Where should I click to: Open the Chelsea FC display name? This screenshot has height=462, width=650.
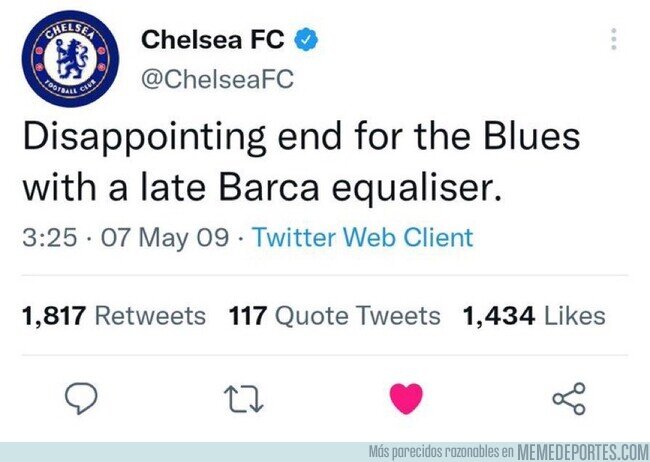(213, 39)
